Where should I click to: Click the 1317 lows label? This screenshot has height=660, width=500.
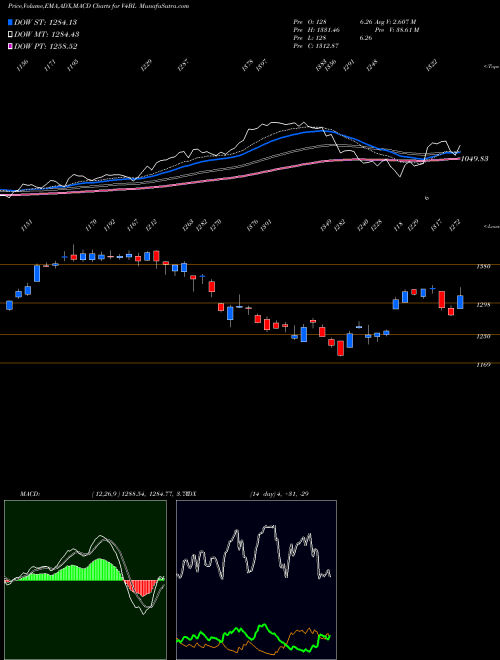click(x=436, y=226)
